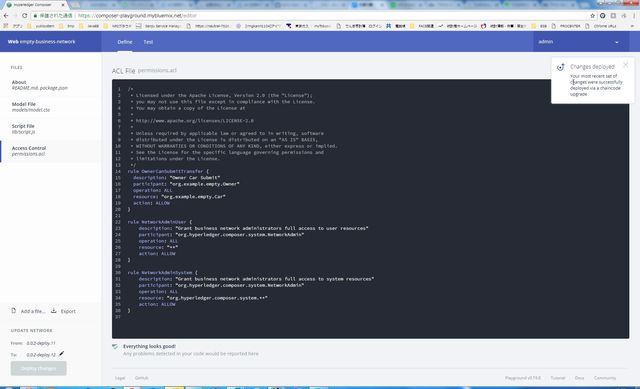Open the GitHub footer link
This screenshot has width=640, height=389.
point(142,378)
